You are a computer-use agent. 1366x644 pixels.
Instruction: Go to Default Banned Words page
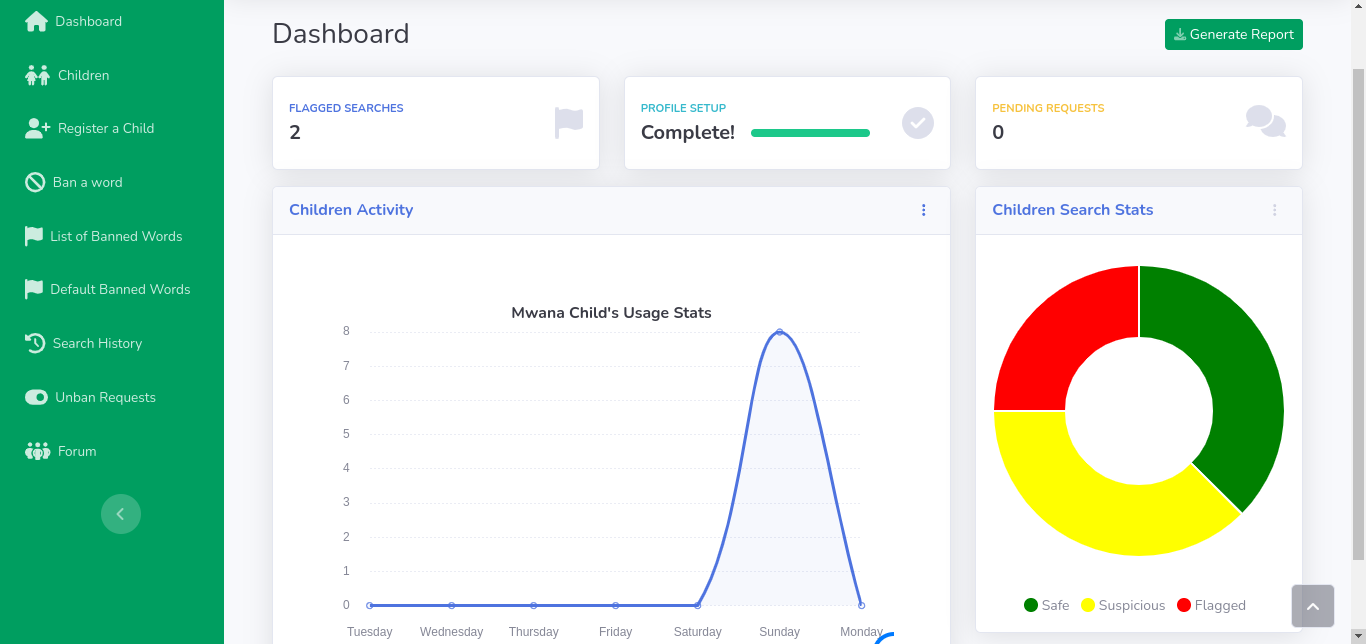pos(120,289)
